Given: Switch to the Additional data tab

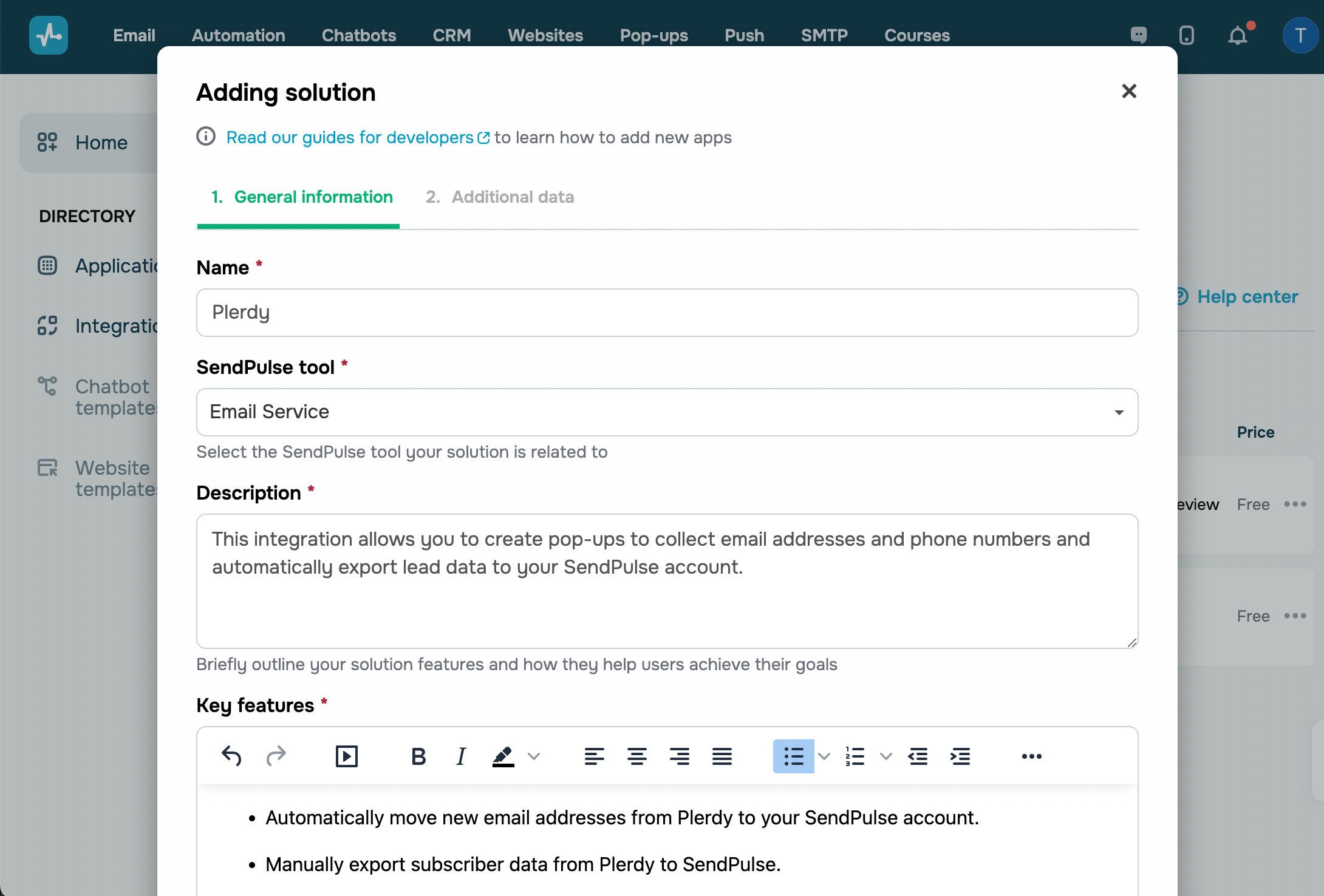Looking at the screenshot, I should [x=500, y=197].
